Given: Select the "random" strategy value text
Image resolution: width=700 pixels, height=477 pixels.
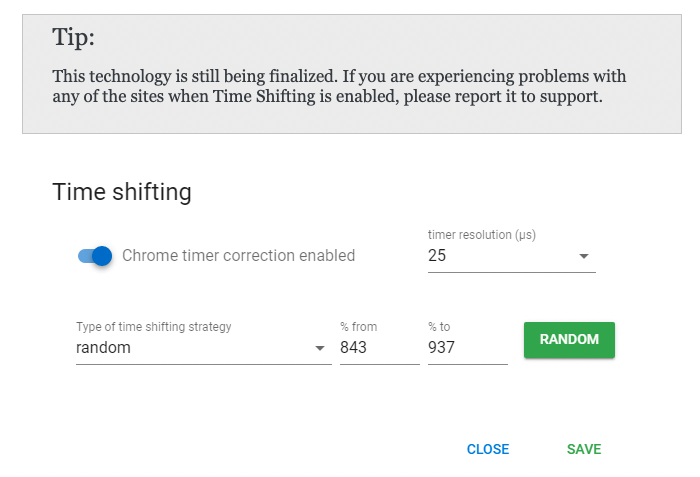Looking at the screenshot, I should (104, 348).
